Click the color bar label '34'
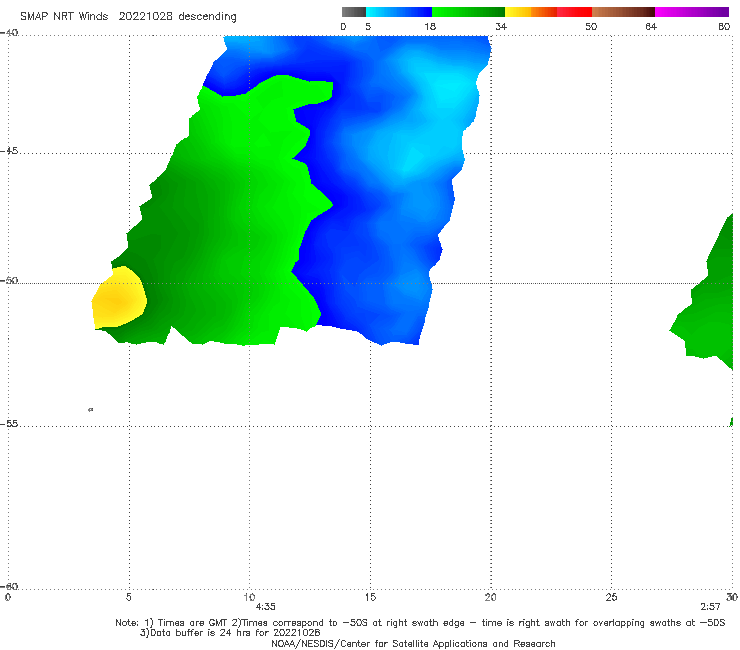The width and height of the screenshot is (740, 650). tap(501, 26)
